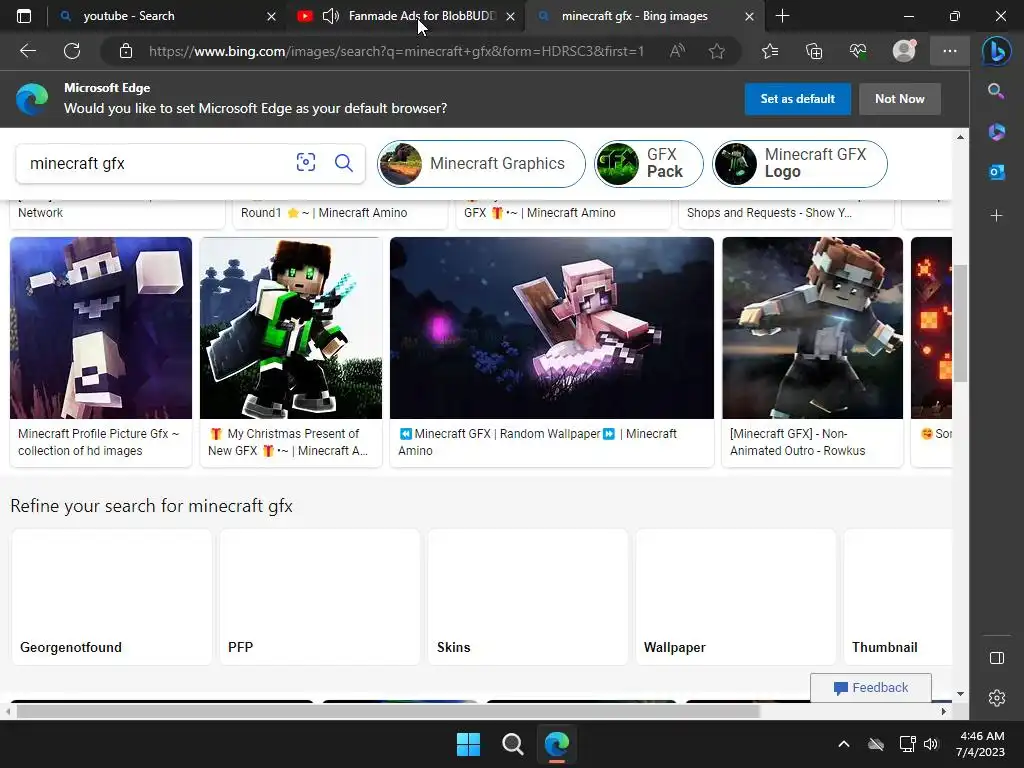Click the browser address bar URL
Screen dimensions: 1024x768
(396, 51)
